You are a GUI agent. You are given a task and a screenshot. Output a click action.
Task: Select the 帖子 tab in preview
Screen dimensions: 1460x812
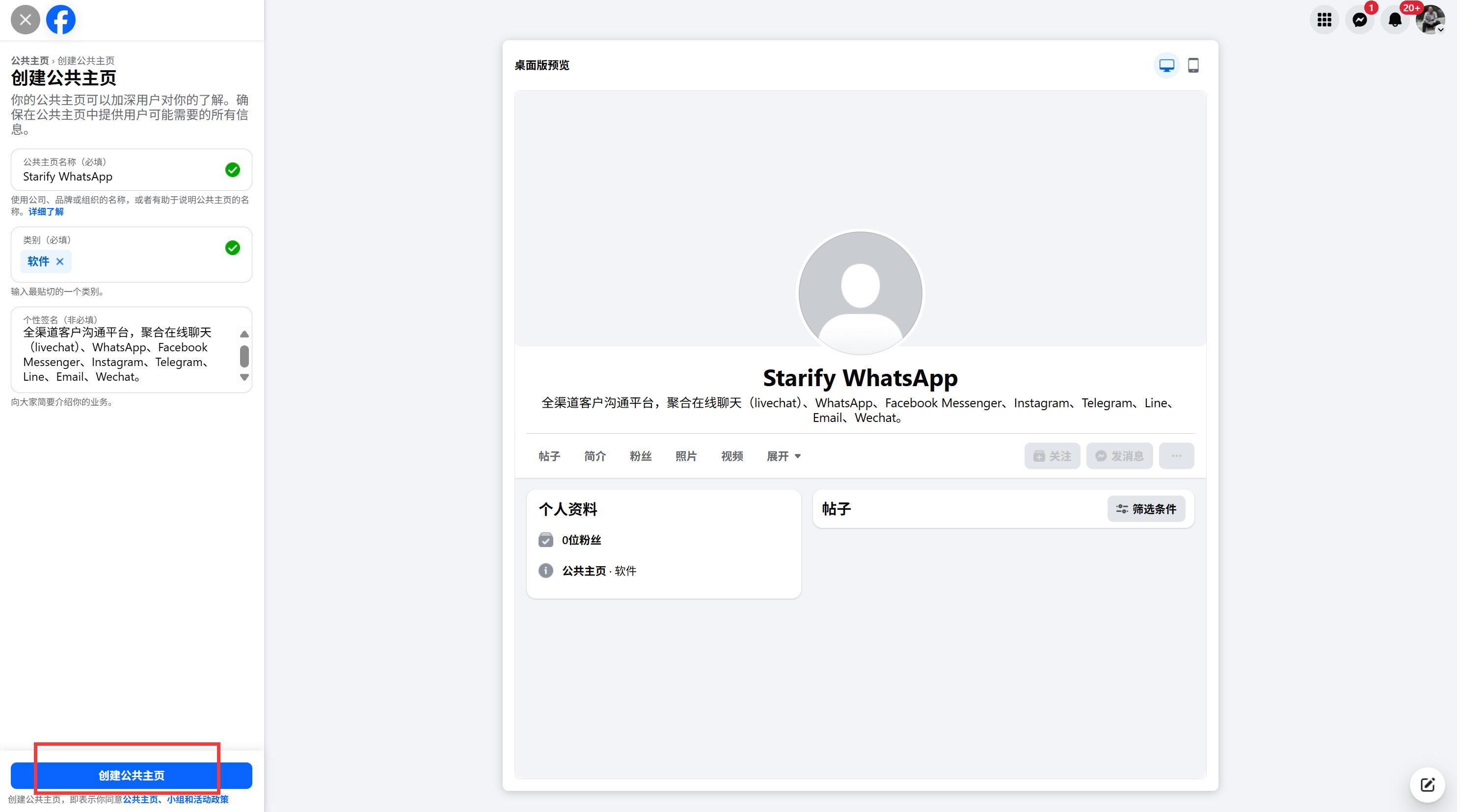click(550, 457)
